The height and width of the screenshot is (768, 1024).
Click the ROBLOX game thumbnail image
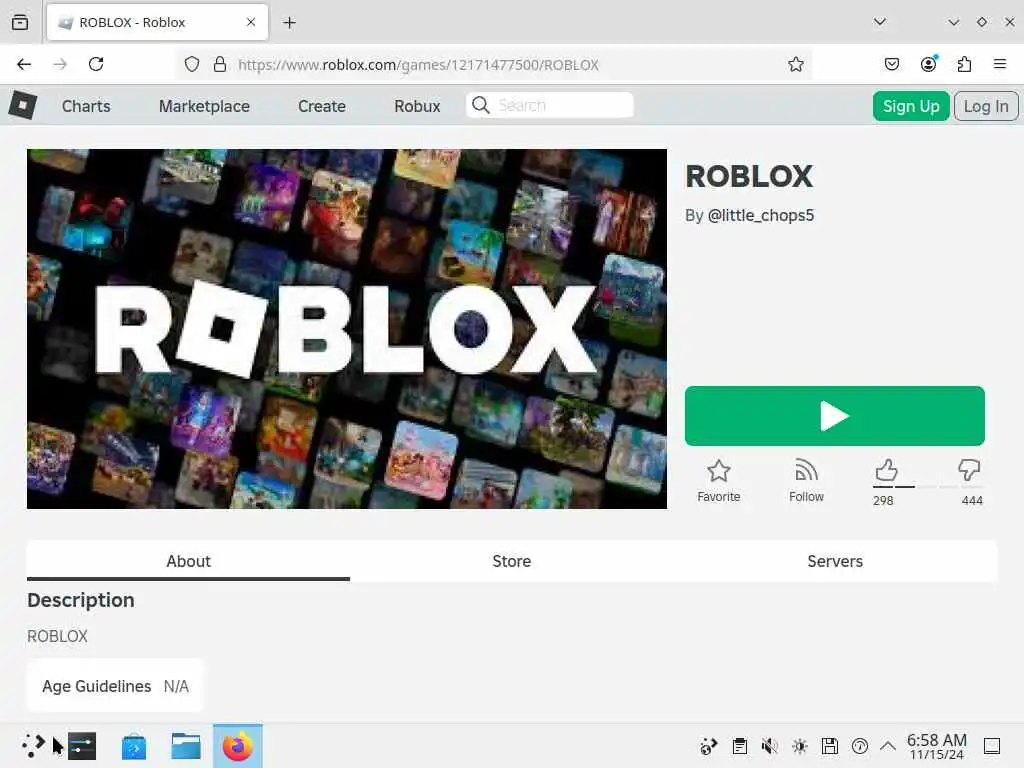(347, 329)
